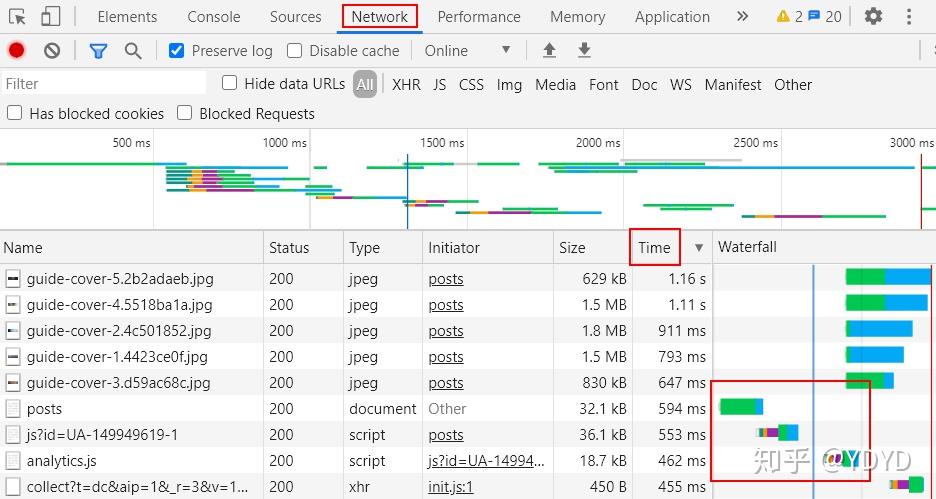The image size is (936, 499).
Task: Toggle the filter funnel icon
Action: pyautogui.click(x=98, y=51)
